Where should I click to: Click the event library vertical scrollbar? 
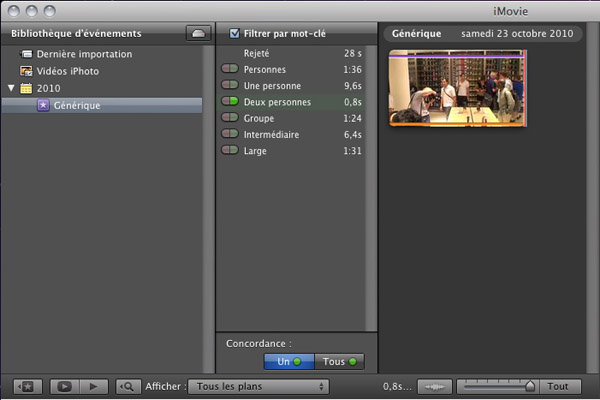click(209, 209)
